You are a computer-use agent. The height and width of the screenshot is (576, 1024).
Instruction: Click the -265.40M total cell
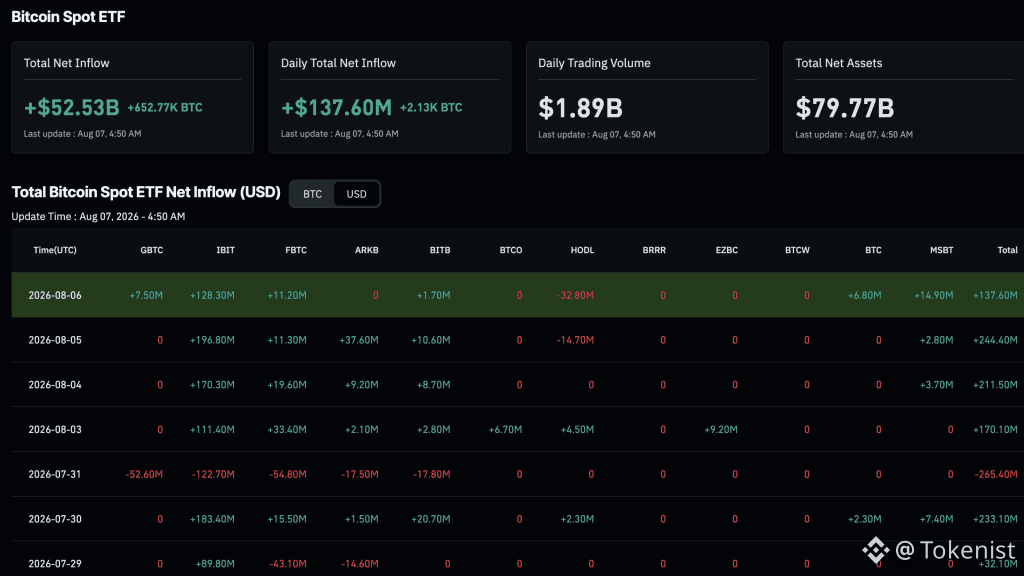[996, 474]
